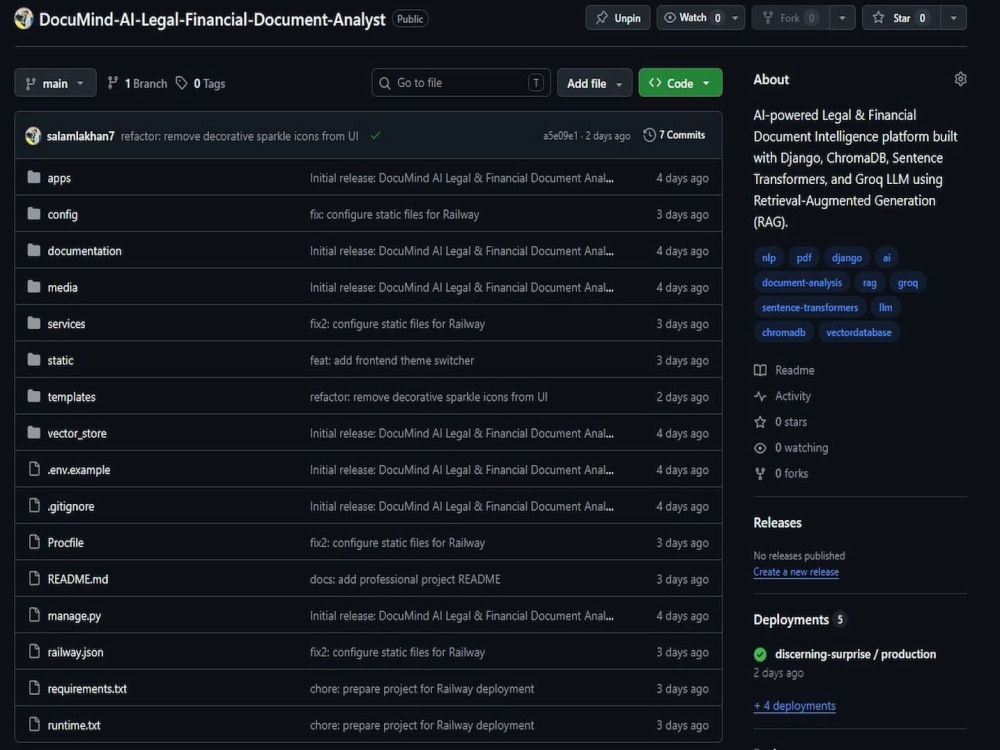This screenshot has width=1000, height=750.
Task: Click the repository owner avatar beside the title
Action: 24,18
